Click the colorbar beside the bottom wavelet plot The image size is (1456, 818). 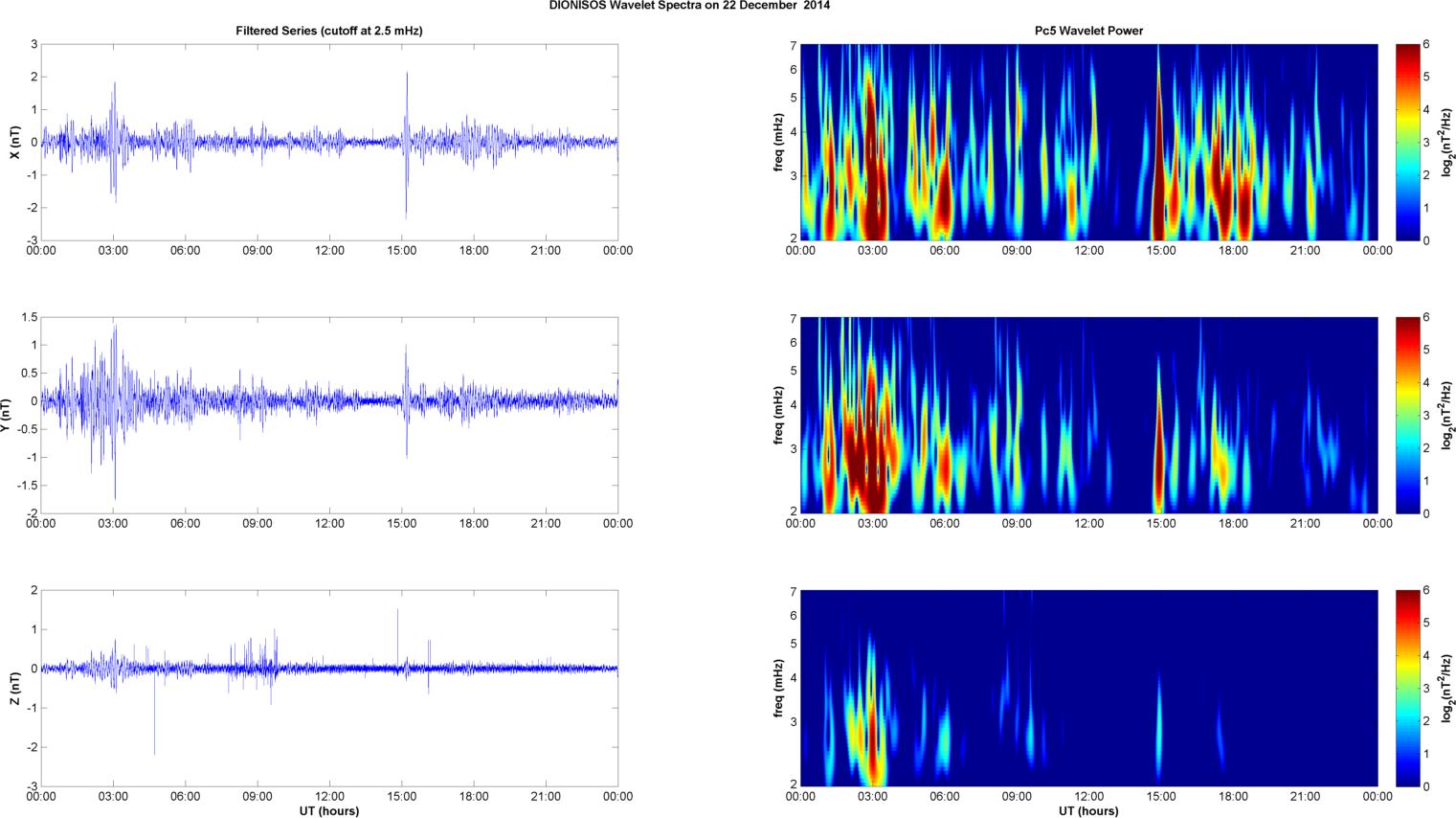coord(1407,688)
